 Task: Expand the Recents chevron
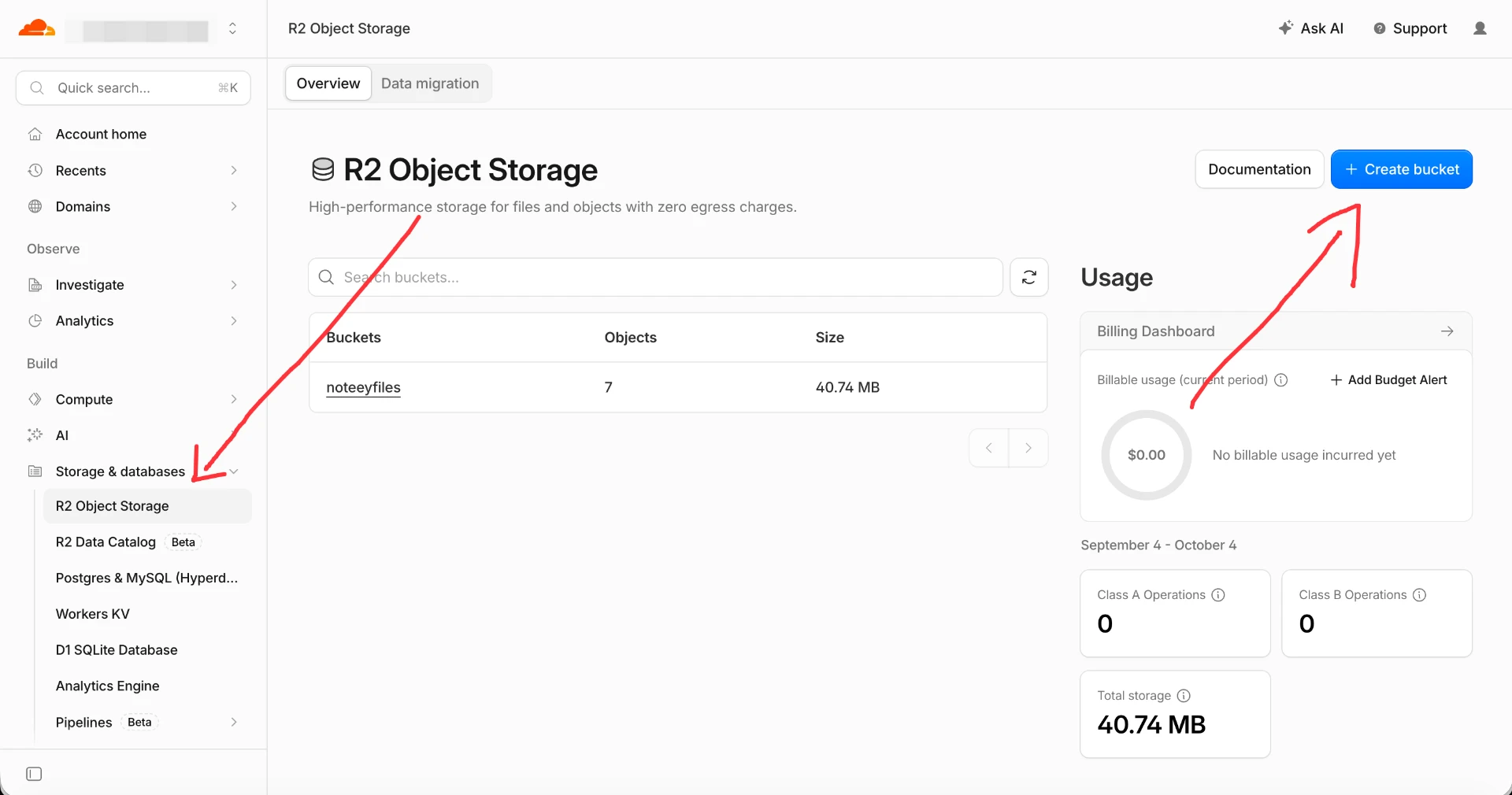[234, 171]
